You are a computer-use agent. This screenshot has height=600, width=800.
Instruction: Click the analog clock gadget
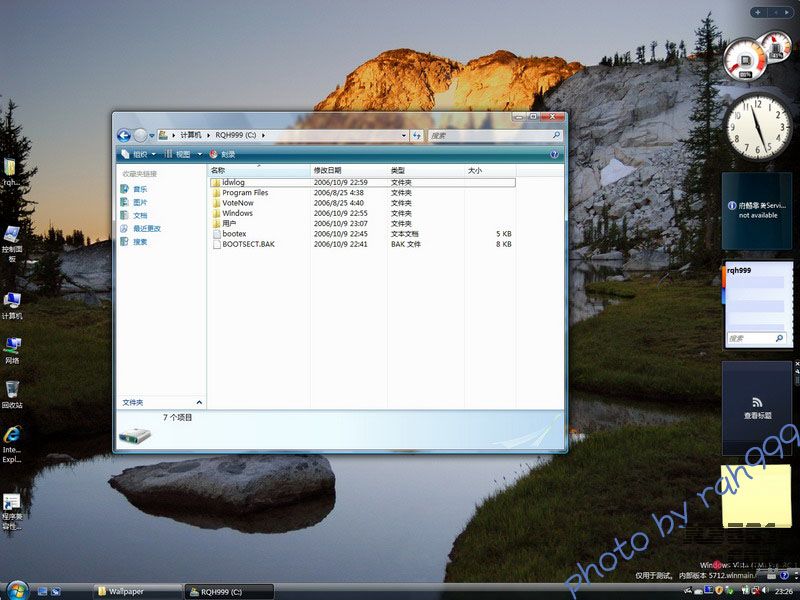[x=758, y=127]
